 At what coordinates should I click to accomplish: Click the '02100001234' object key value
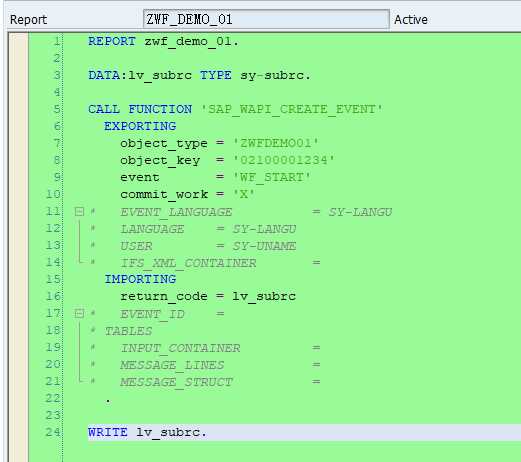pyautogui.click(x=283, y=160)
